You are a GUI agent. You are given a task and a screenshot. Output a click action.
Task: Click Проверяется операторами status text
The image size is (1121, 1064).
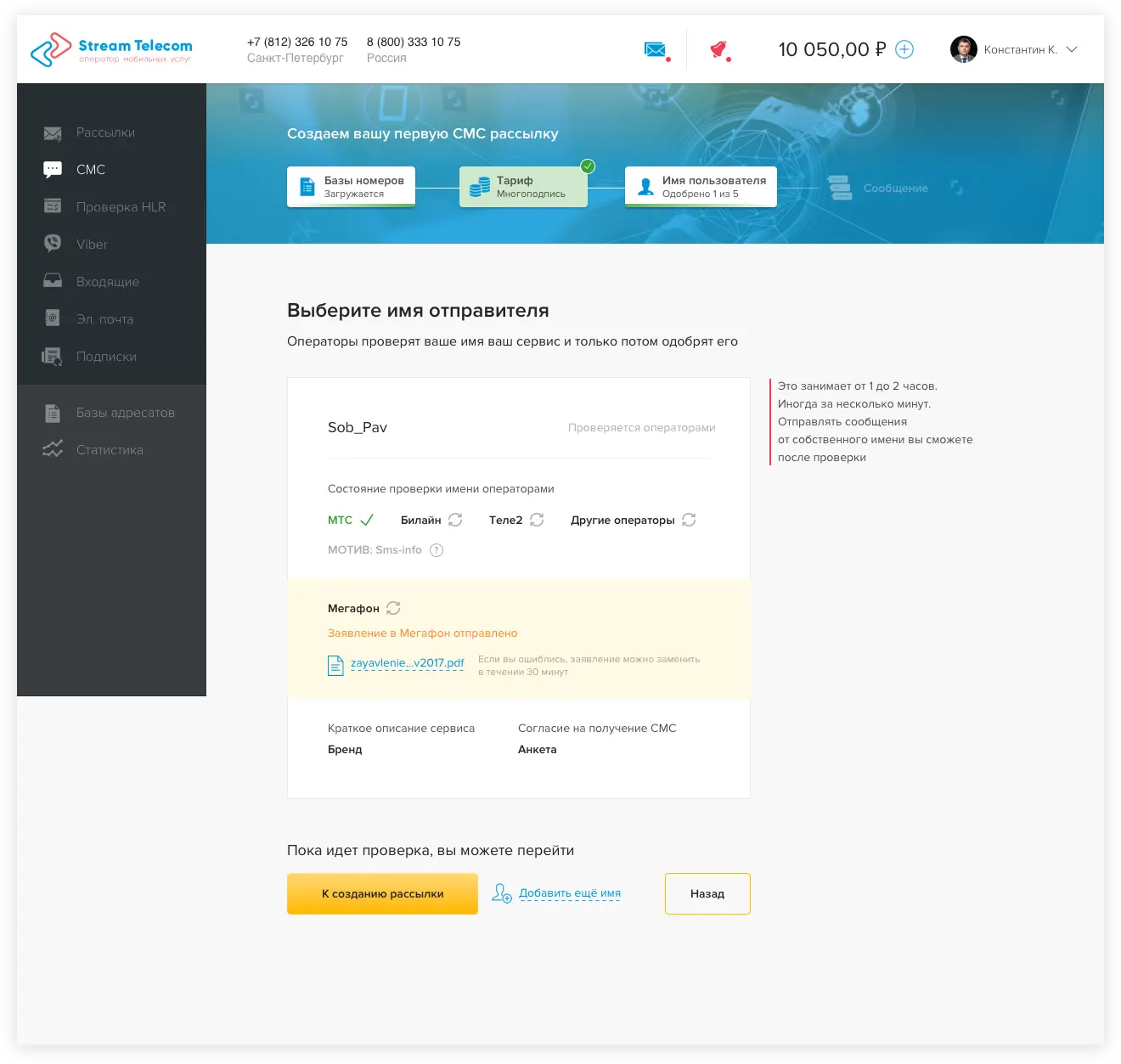[642, 427]
